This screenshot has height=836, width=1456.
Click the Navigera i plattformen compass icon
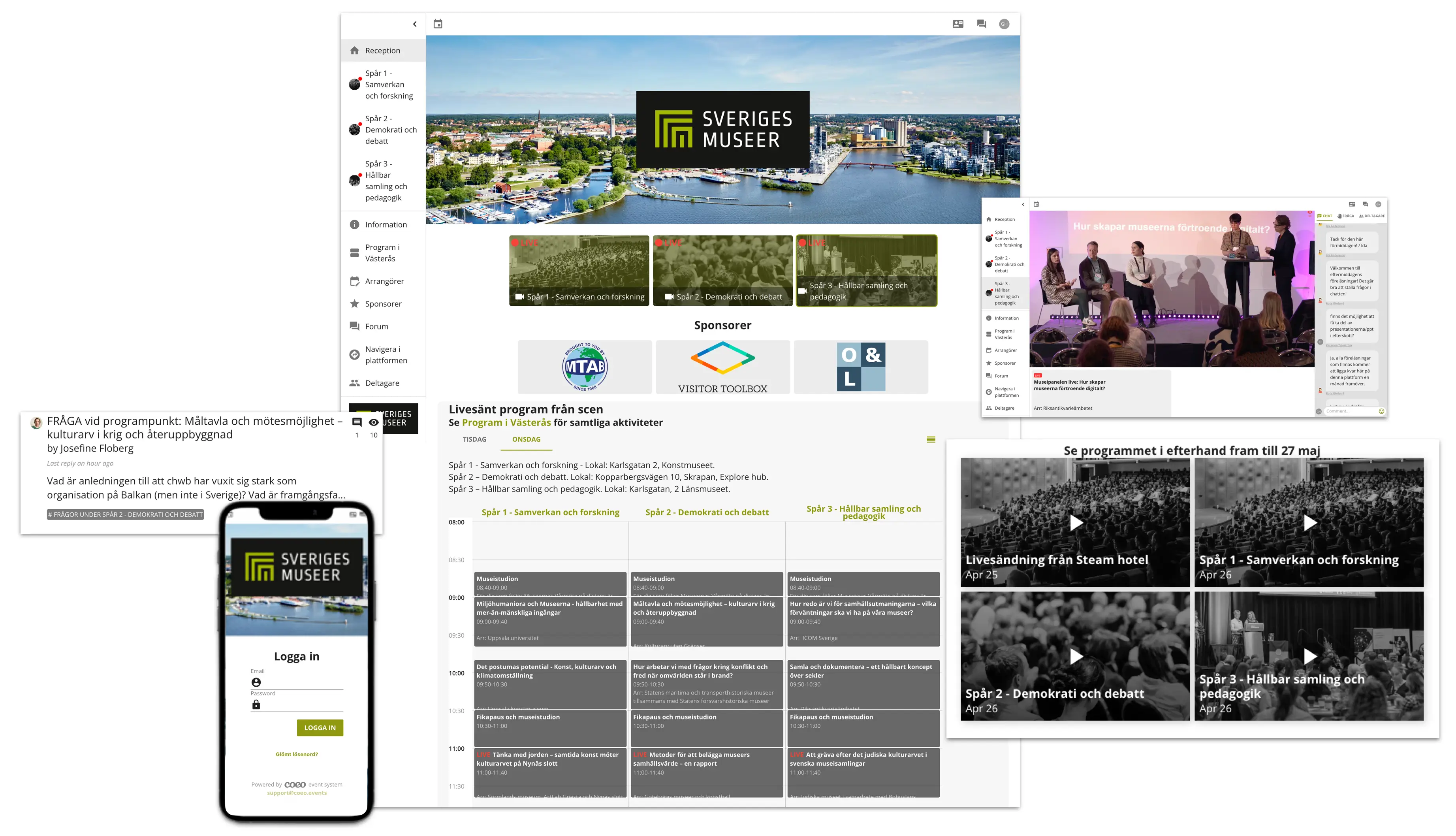pos(355,355)
